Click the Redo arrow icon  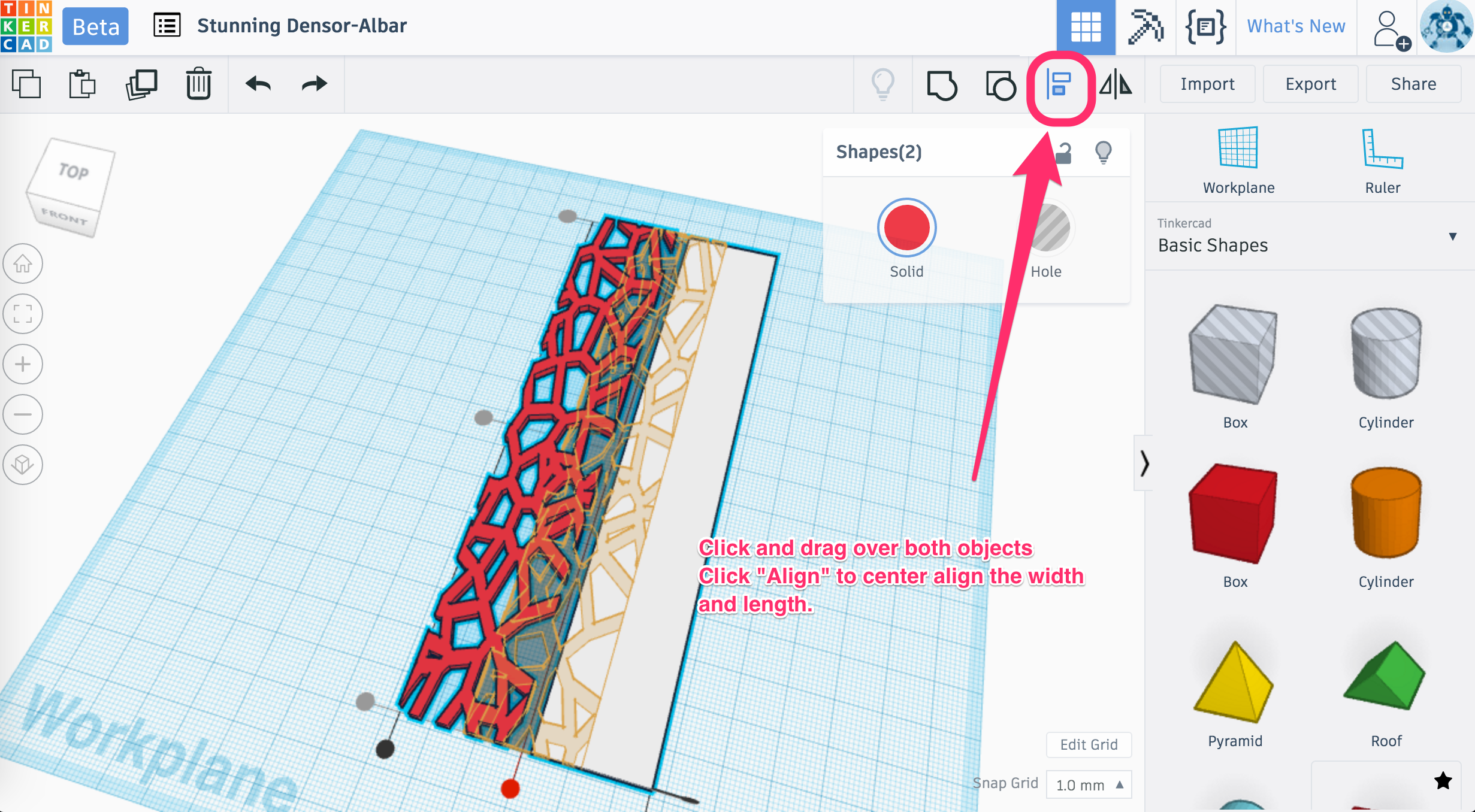click(313, 84)
